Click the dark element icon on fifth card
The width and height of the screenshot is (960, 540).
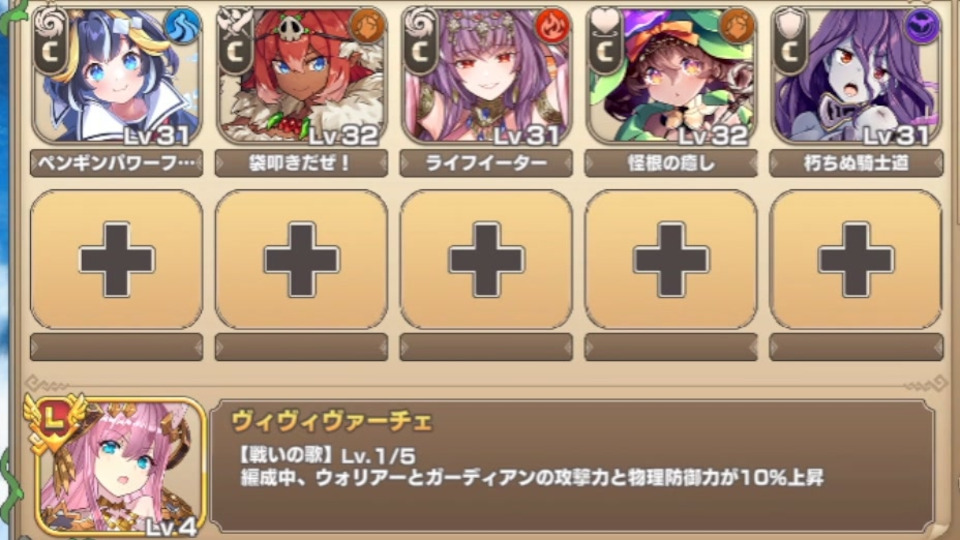click(922, 26)
